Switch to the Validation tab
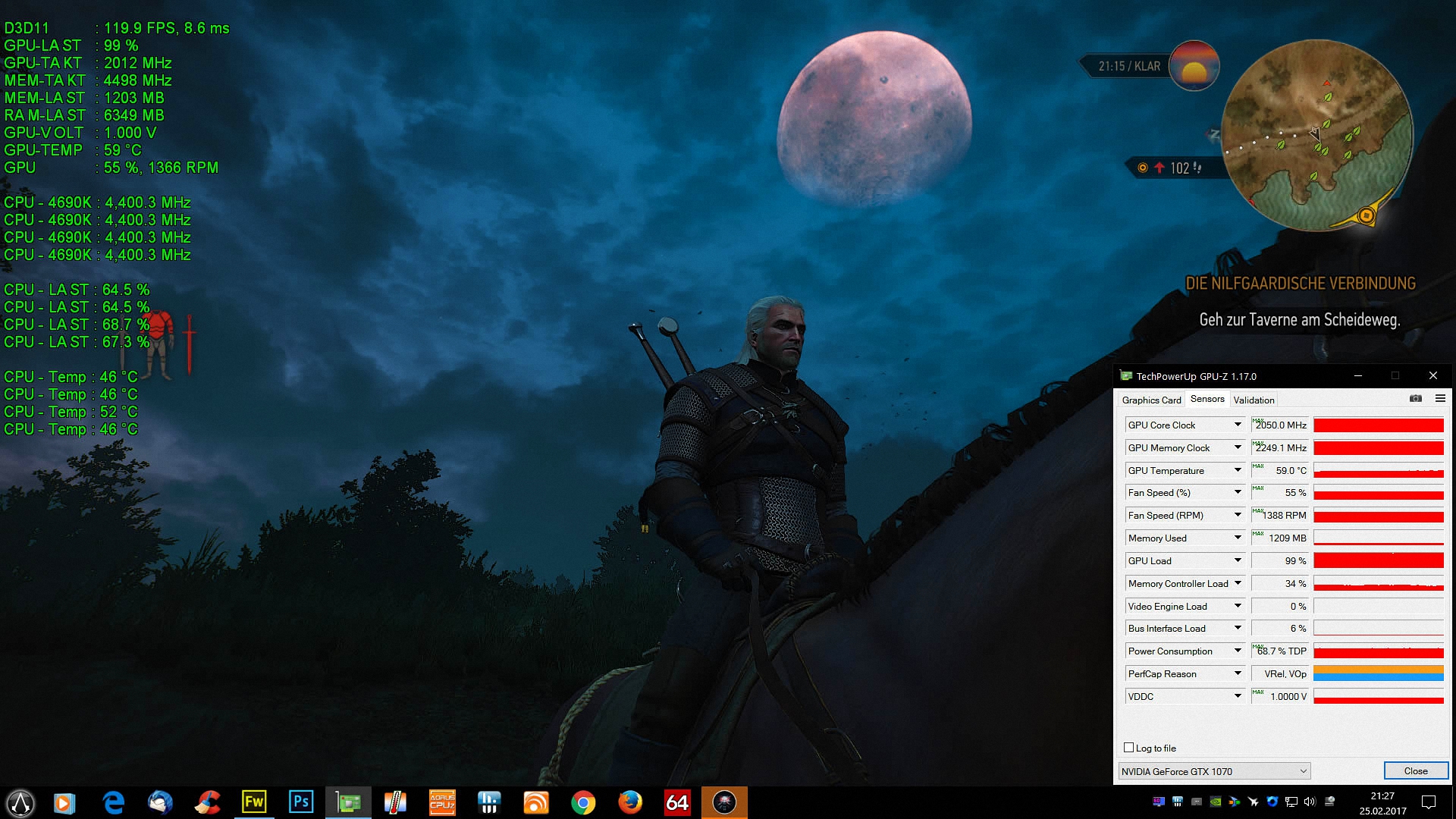The image size is (1456, 819). point(1254,400)
